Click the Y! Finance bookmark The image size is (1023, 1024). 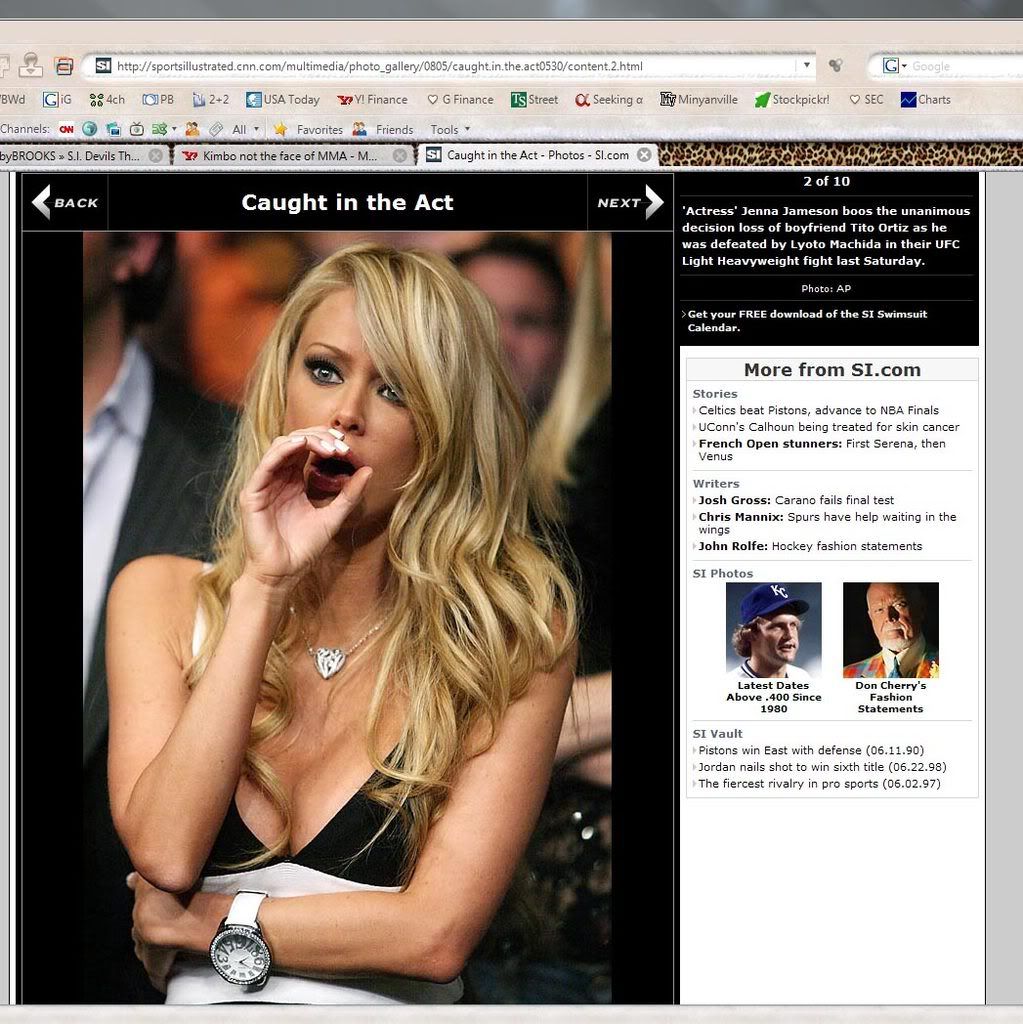point(372,100)
